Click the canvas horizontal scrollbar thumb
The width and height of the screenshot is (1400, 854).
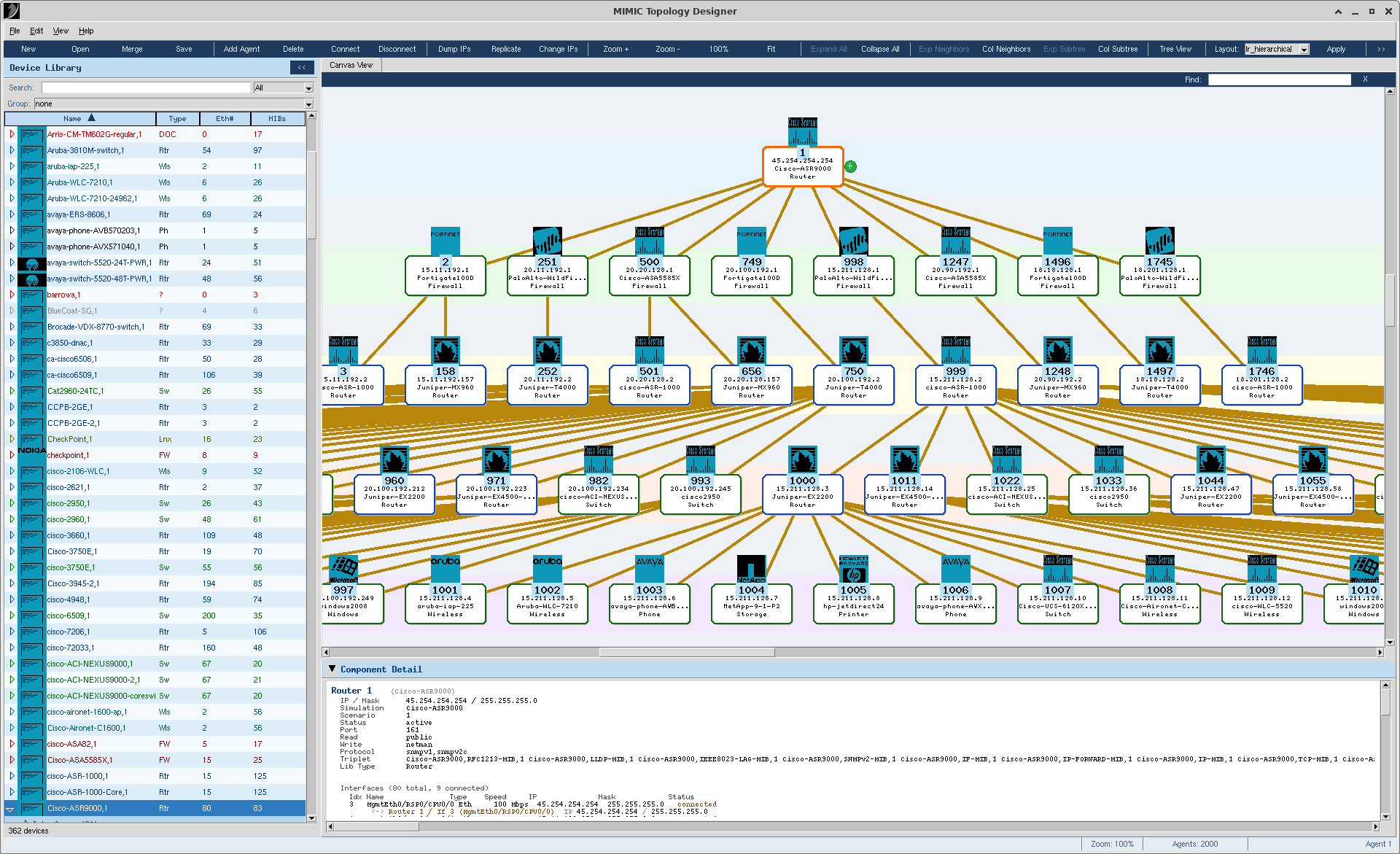687,652
